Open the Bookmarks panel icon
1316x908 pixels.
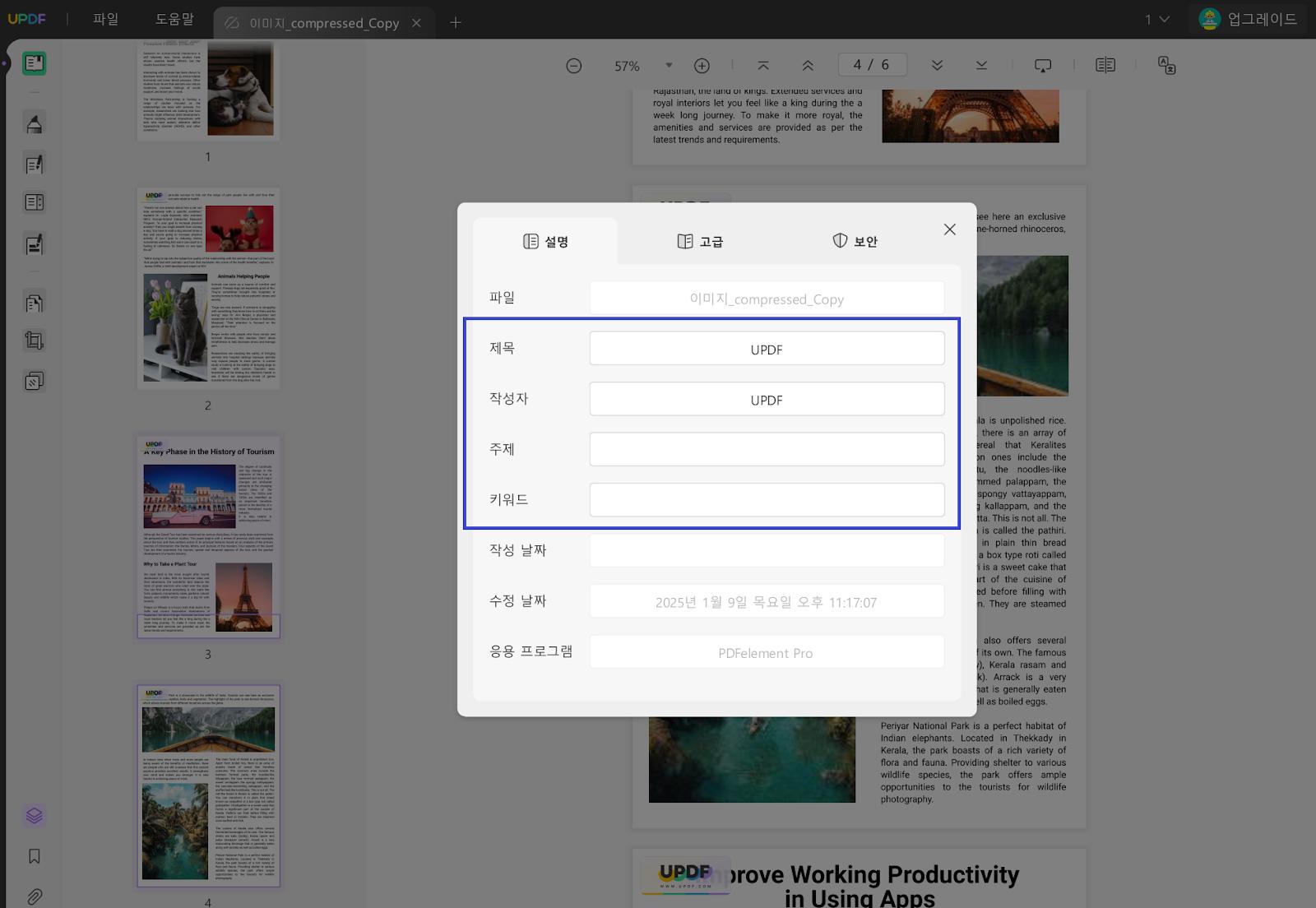coord(34,856)
